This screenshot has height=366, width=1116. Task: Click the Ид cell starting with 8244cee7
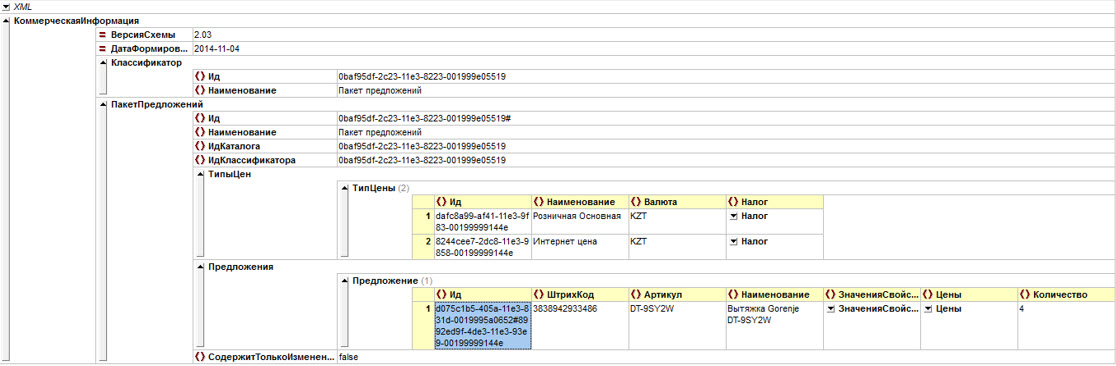[x=483, y=248]
